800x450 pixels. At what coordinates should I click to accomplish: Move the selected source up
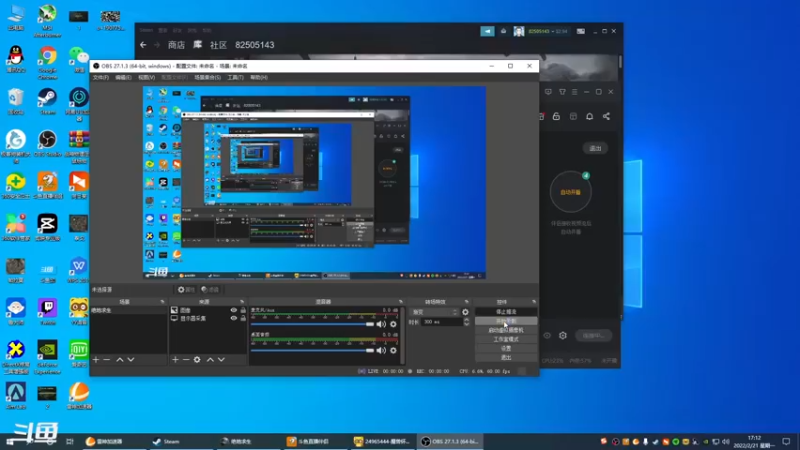[x=210, y=360]
